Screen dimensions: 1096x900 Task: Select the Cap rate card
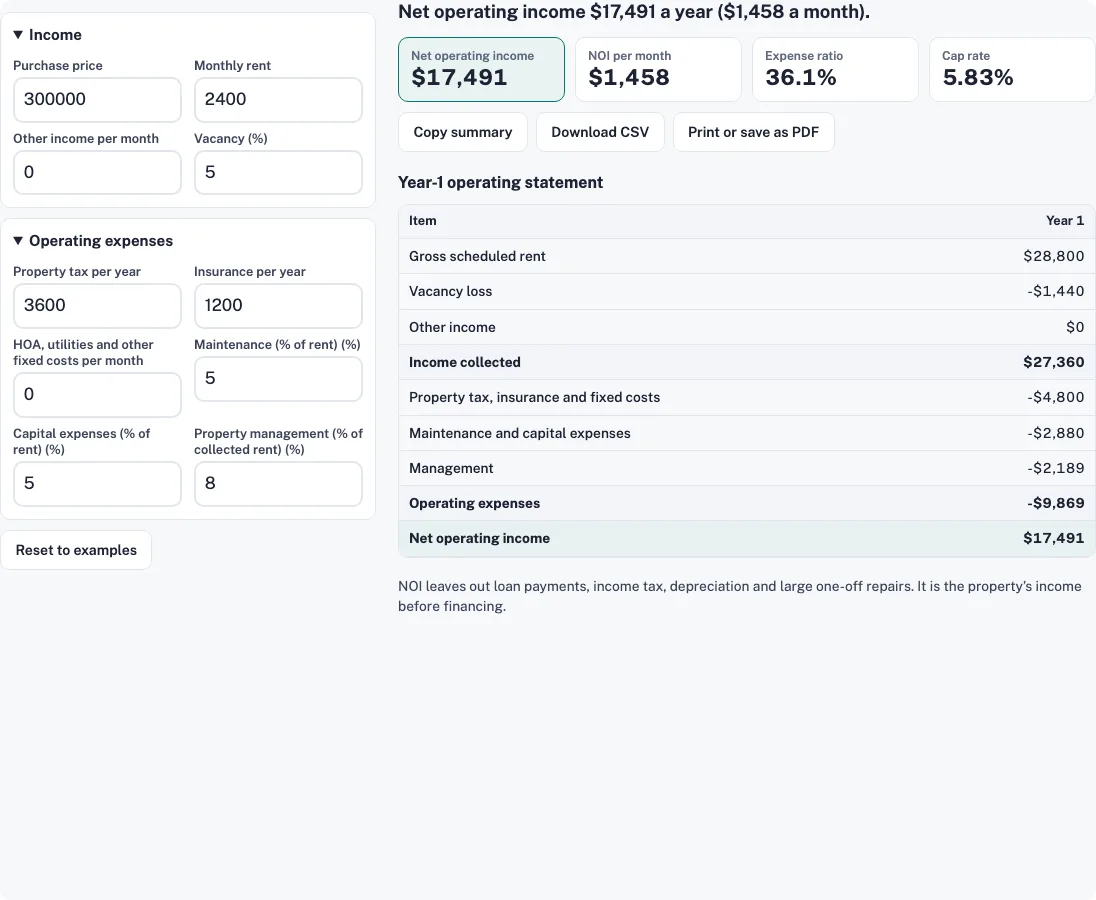coord(1012,69)
